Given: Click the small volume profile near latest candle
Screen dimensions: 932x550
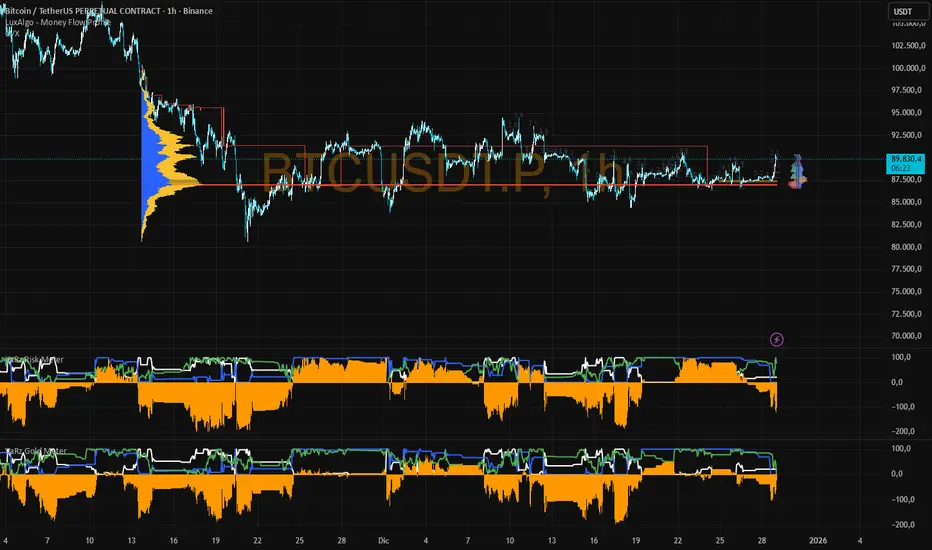Looking at the screenshot, I should click(x=798, y=172).
